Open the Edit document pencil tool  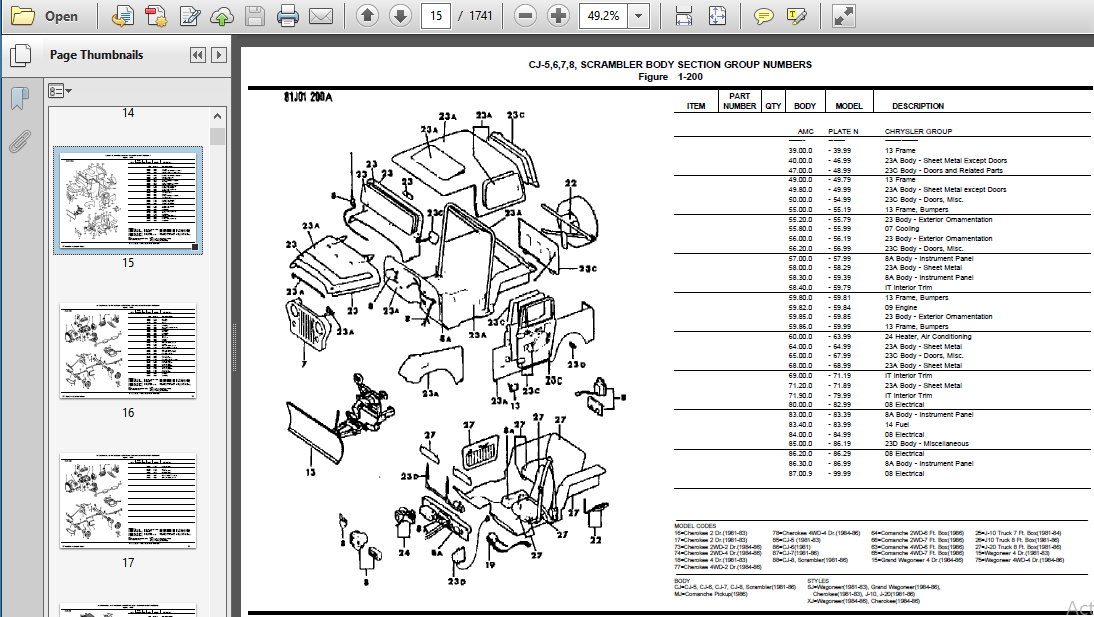tap(189, 16)
